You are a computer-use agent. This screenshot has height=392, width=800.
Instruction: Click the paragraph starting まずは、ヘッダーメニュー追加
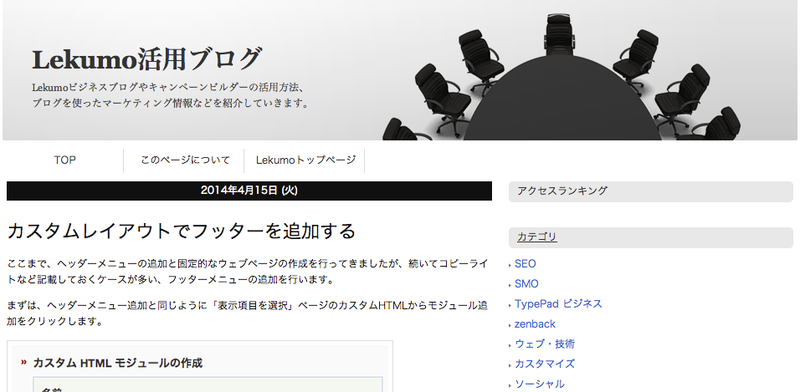tap(247, 313)
